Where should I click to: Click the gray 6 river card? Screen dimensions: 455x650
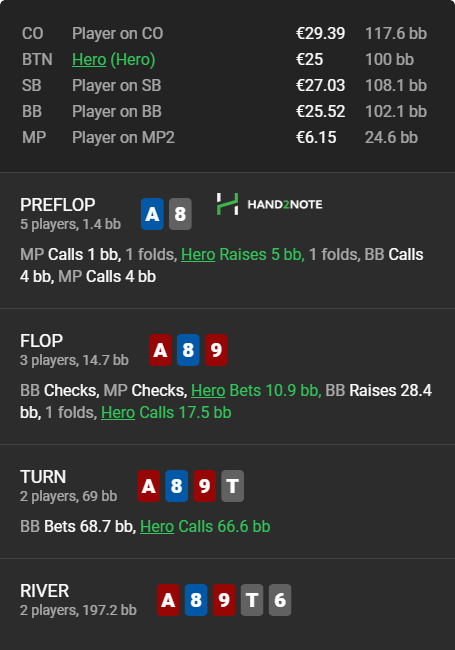280,600
